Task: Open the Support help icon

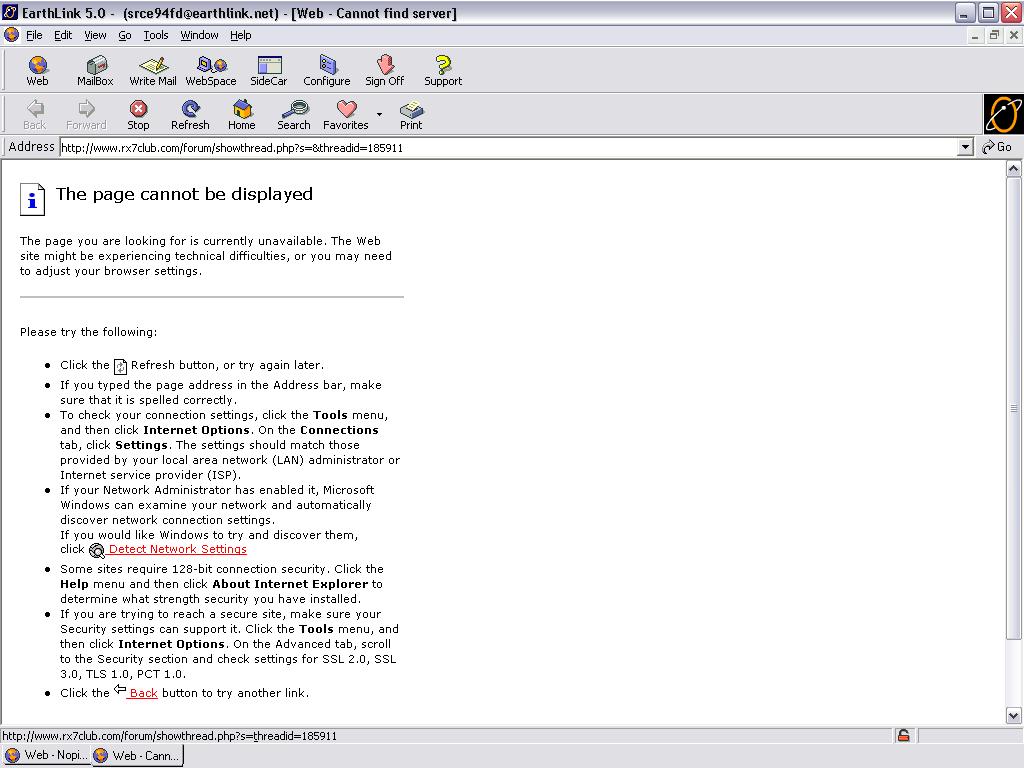Action: [x=443, y=70]
